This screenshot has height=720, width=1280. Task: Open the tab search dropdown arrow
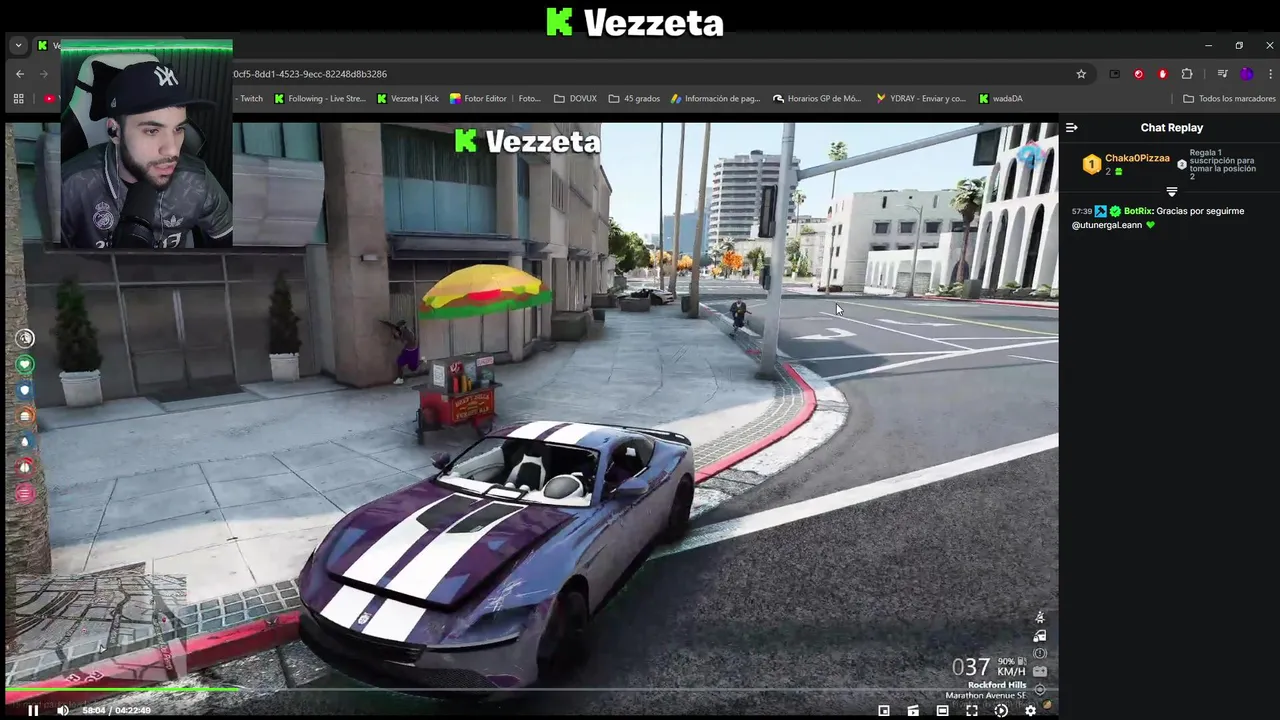pos(18,45)
